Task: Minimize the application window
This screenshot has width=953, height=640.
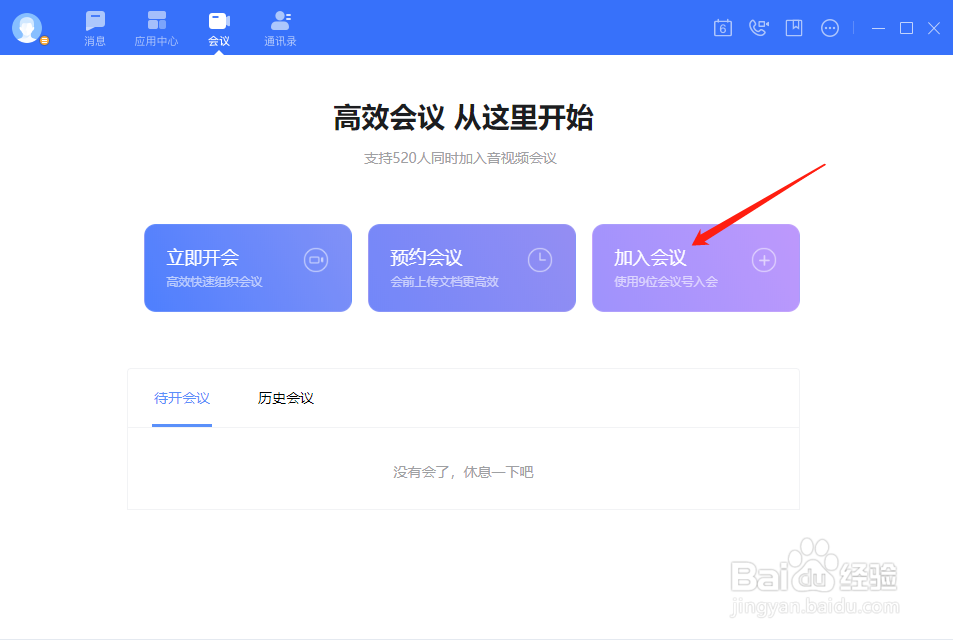Action: 878,28
